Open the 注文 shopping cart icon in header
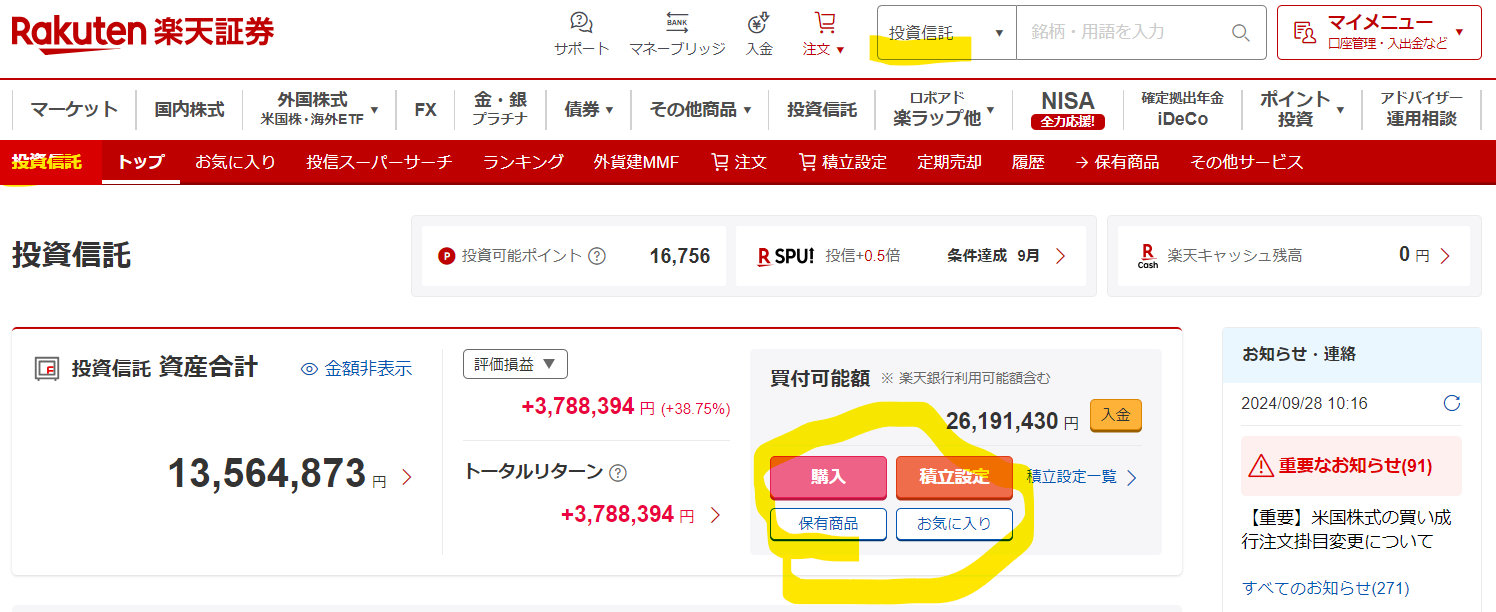Screen dimensions: 1496x612 click(x=823, y=22)
